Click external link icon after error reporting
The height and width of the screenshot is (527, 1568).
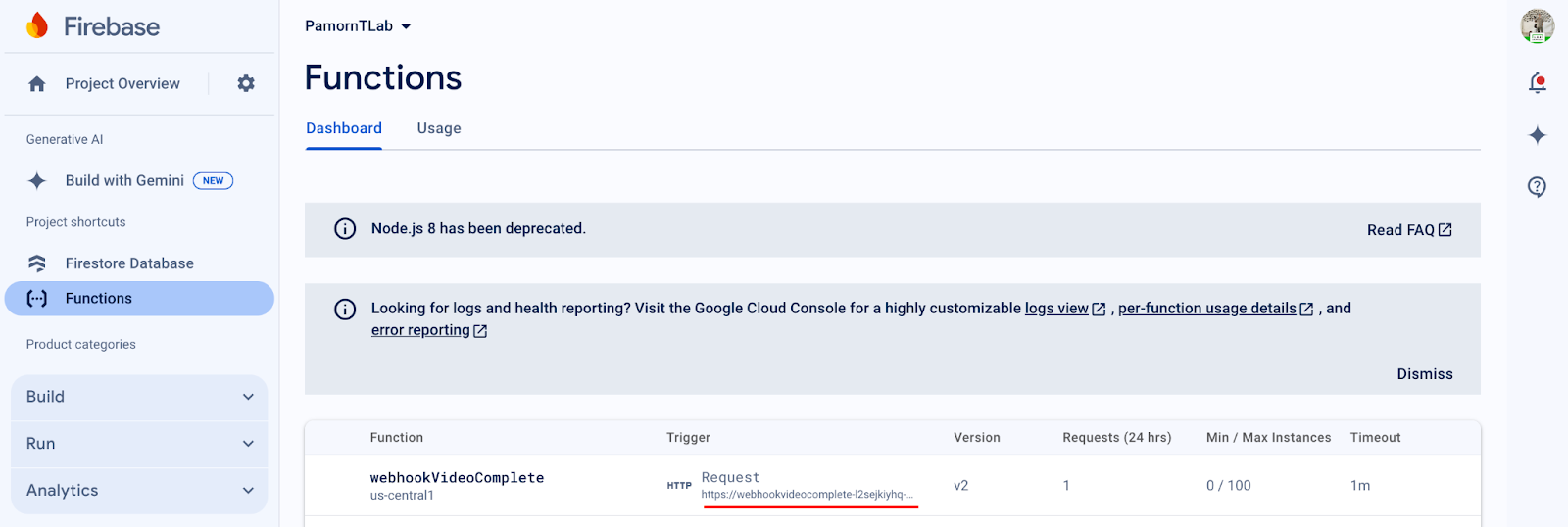480,331
